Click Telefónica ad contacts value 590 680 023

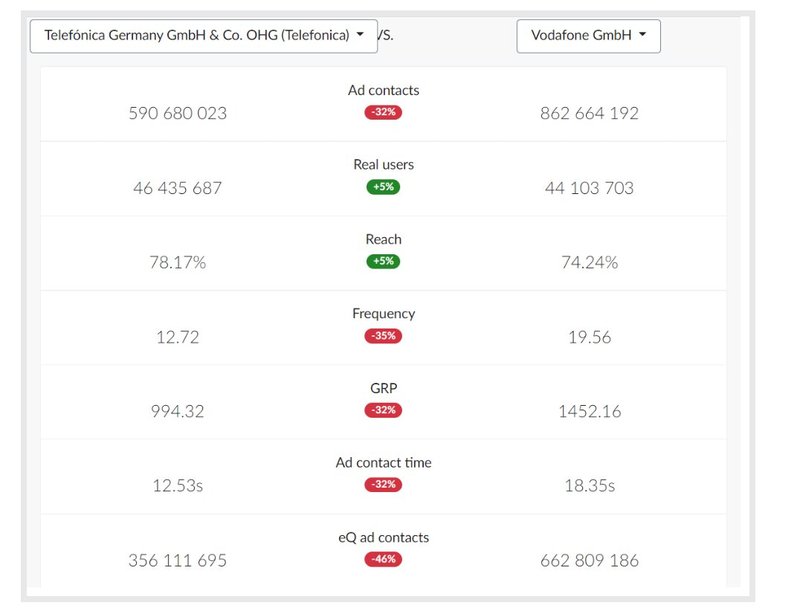(178, 113)
